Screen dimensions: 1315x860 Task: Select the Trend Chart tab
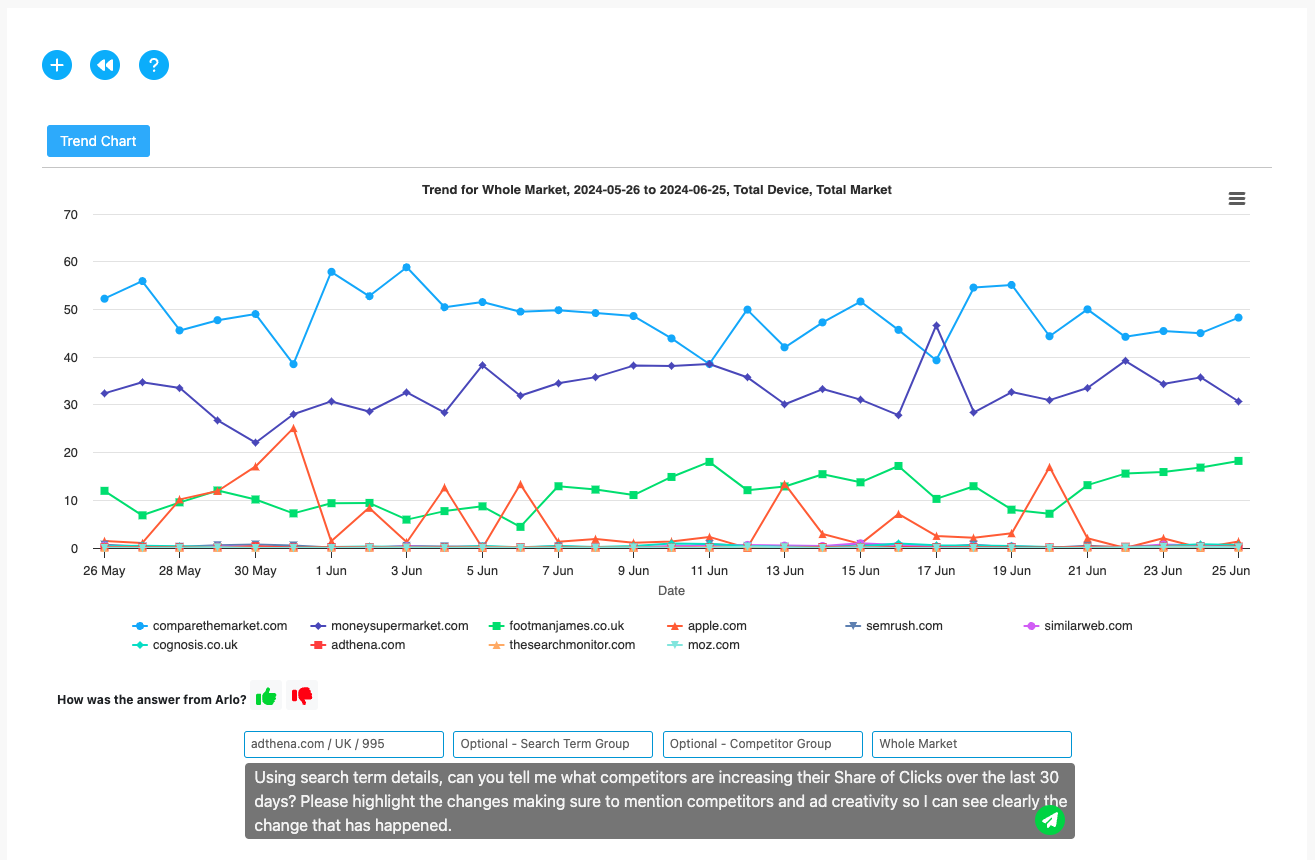[x=98, y=140]
